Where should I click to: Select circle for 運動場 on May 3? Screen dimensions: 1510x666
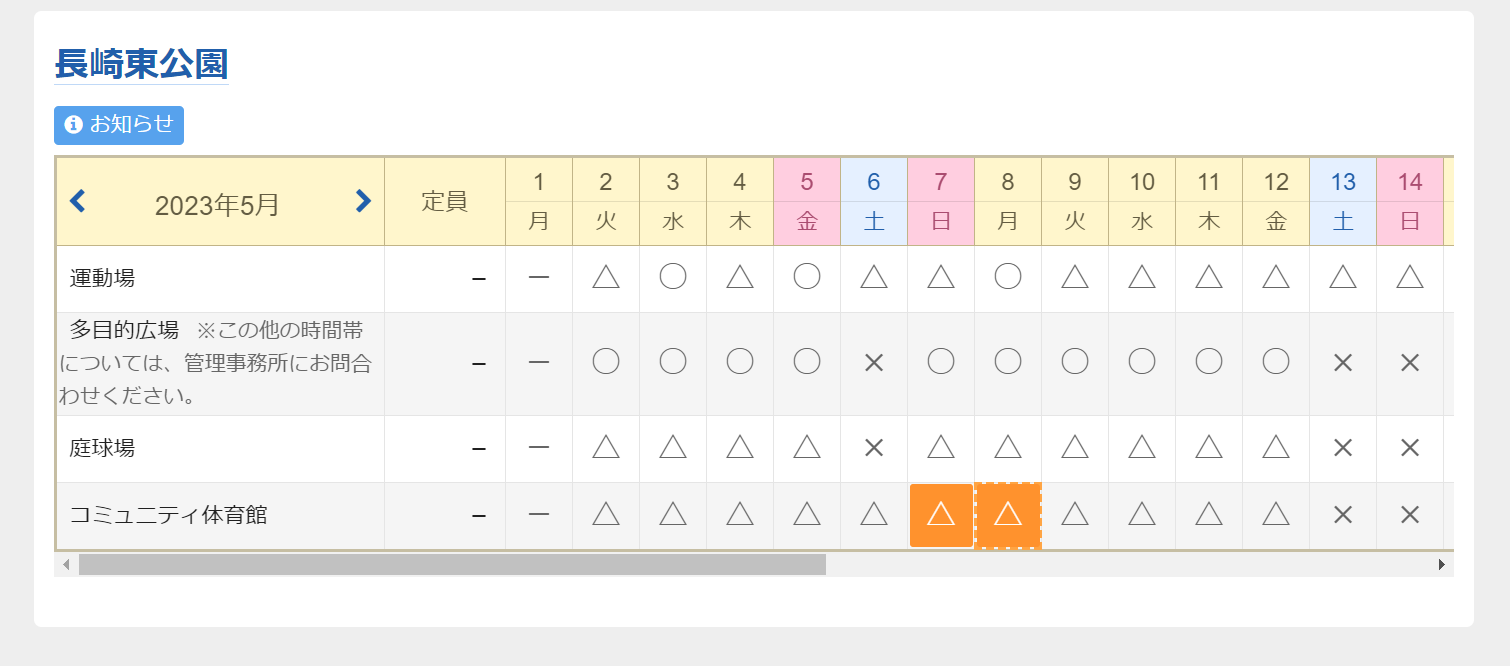click(673, 278)
